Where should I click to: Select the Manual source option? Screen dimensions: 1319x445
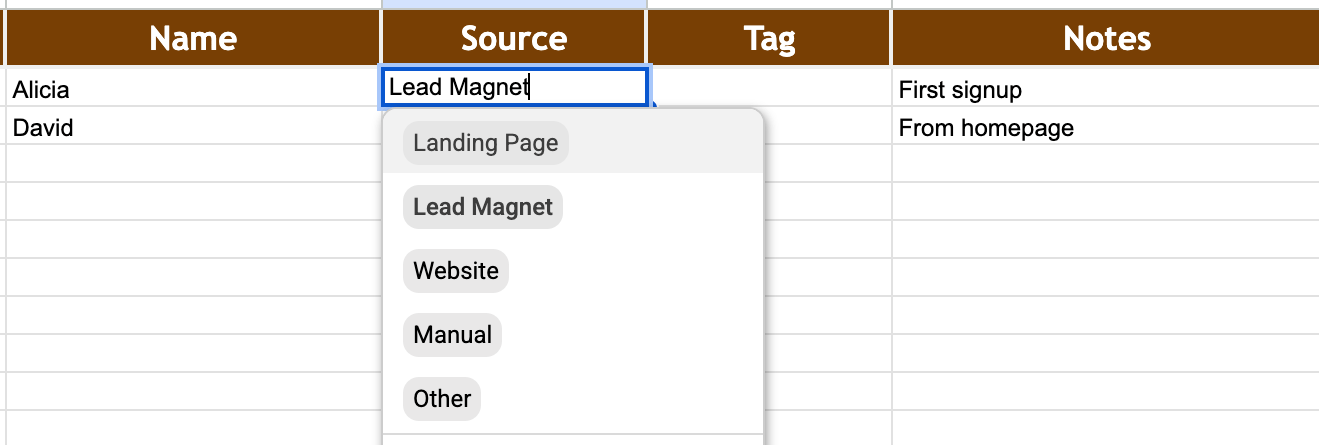[452, 335]
